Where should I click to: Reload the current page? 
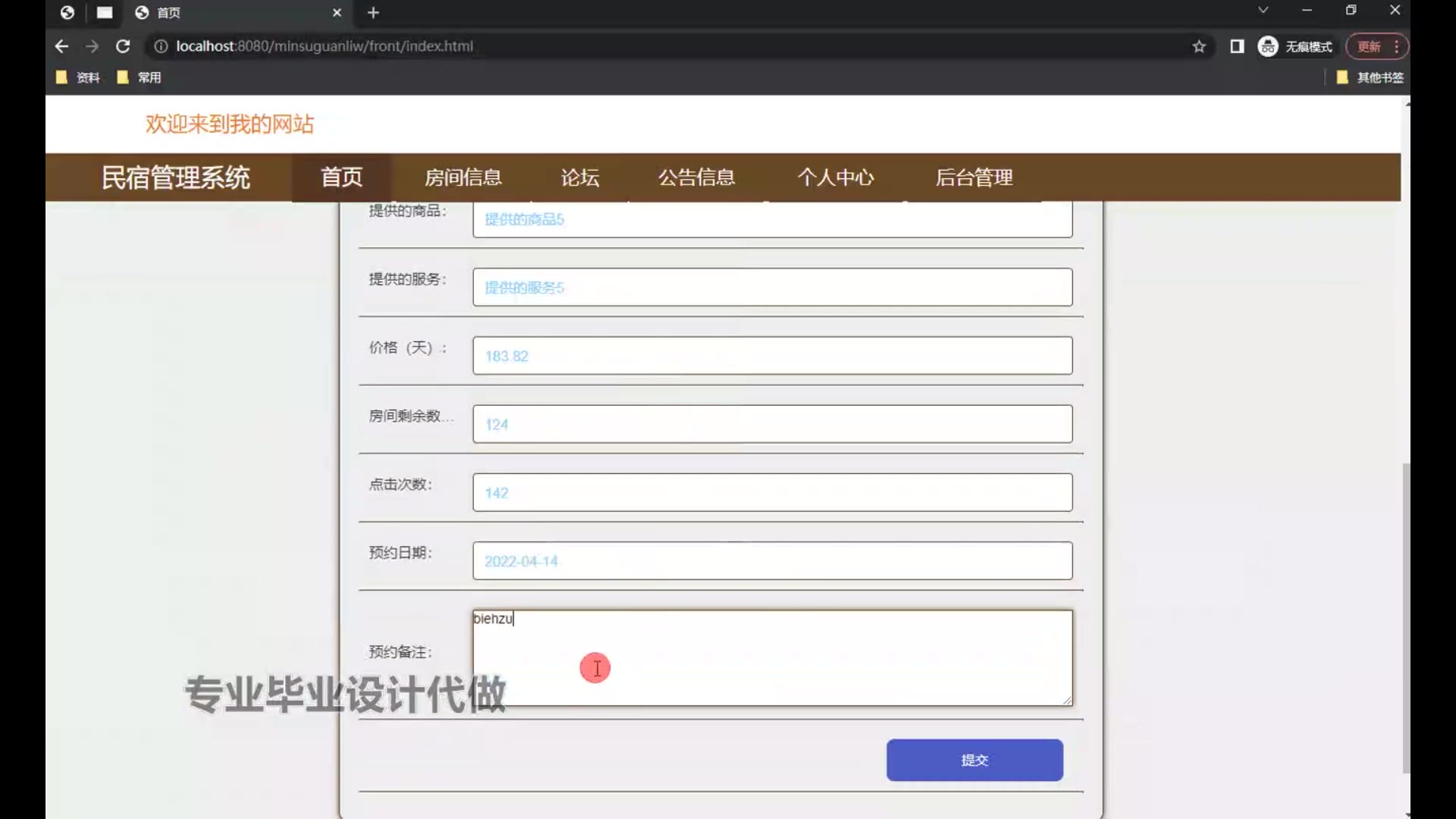123,46
